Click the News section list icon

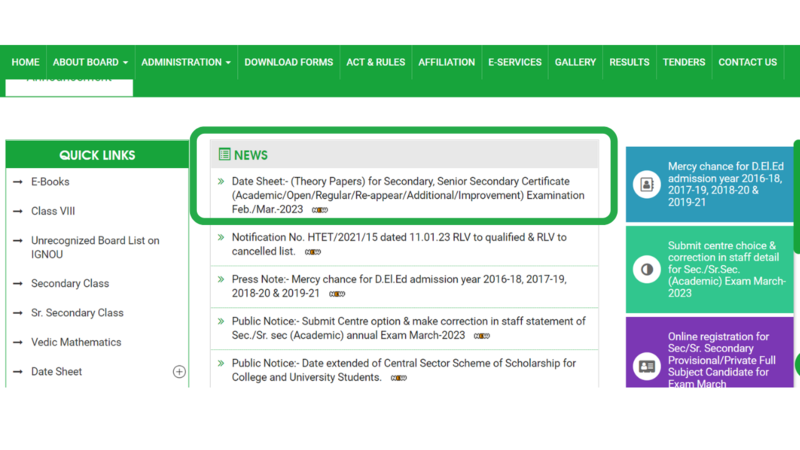pos(224,155)
